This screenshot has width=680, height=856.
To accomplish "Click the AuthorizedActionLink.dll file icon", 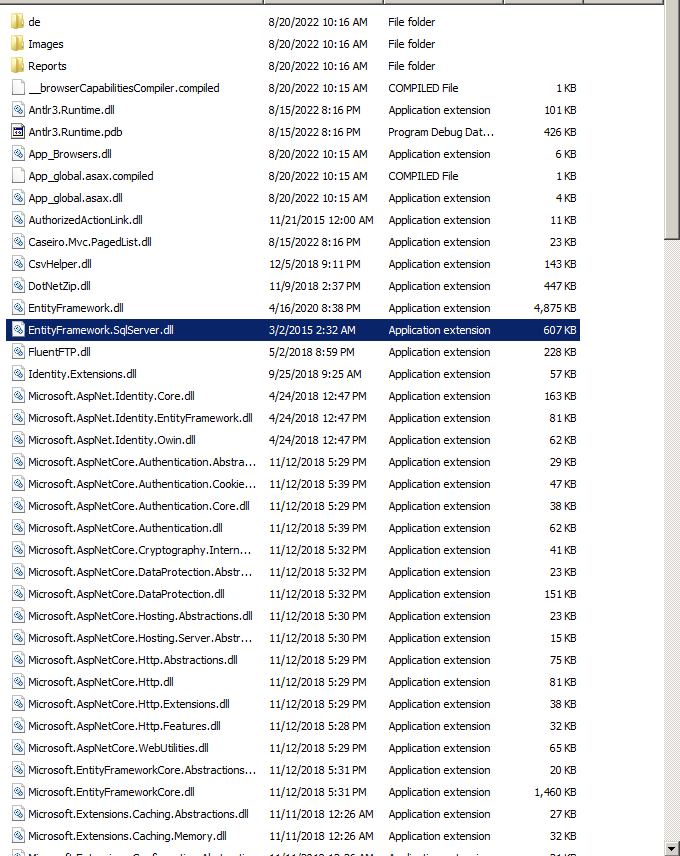I will click(18, 220).
